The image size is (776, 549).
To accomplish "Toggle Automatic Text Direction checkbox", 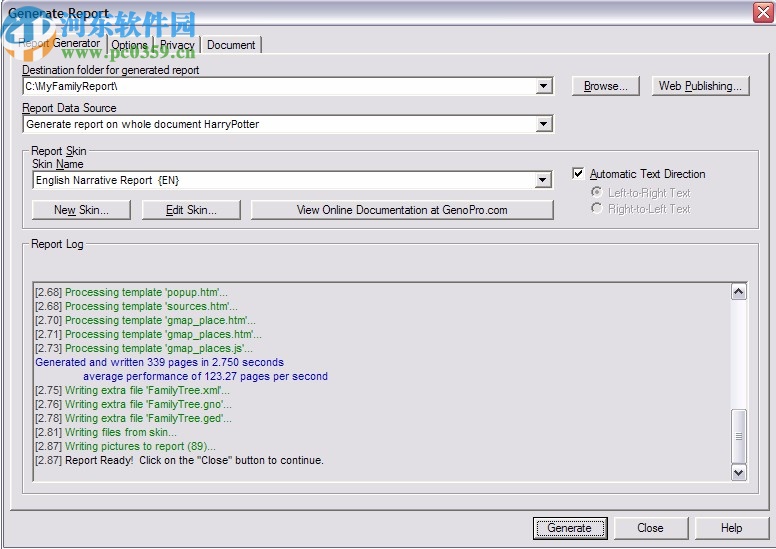I will pos(578,173).
